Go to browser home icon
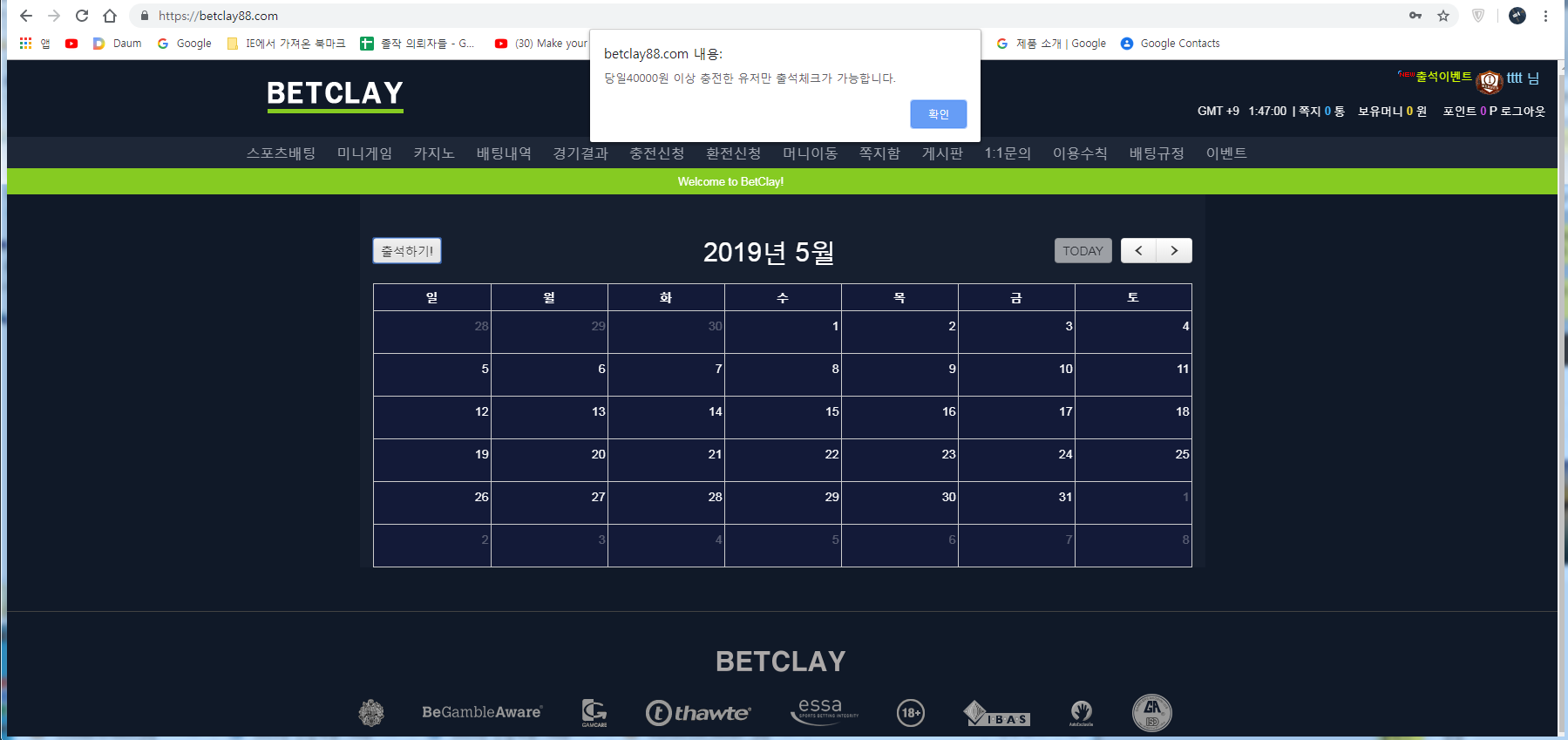 click(110, 16)
